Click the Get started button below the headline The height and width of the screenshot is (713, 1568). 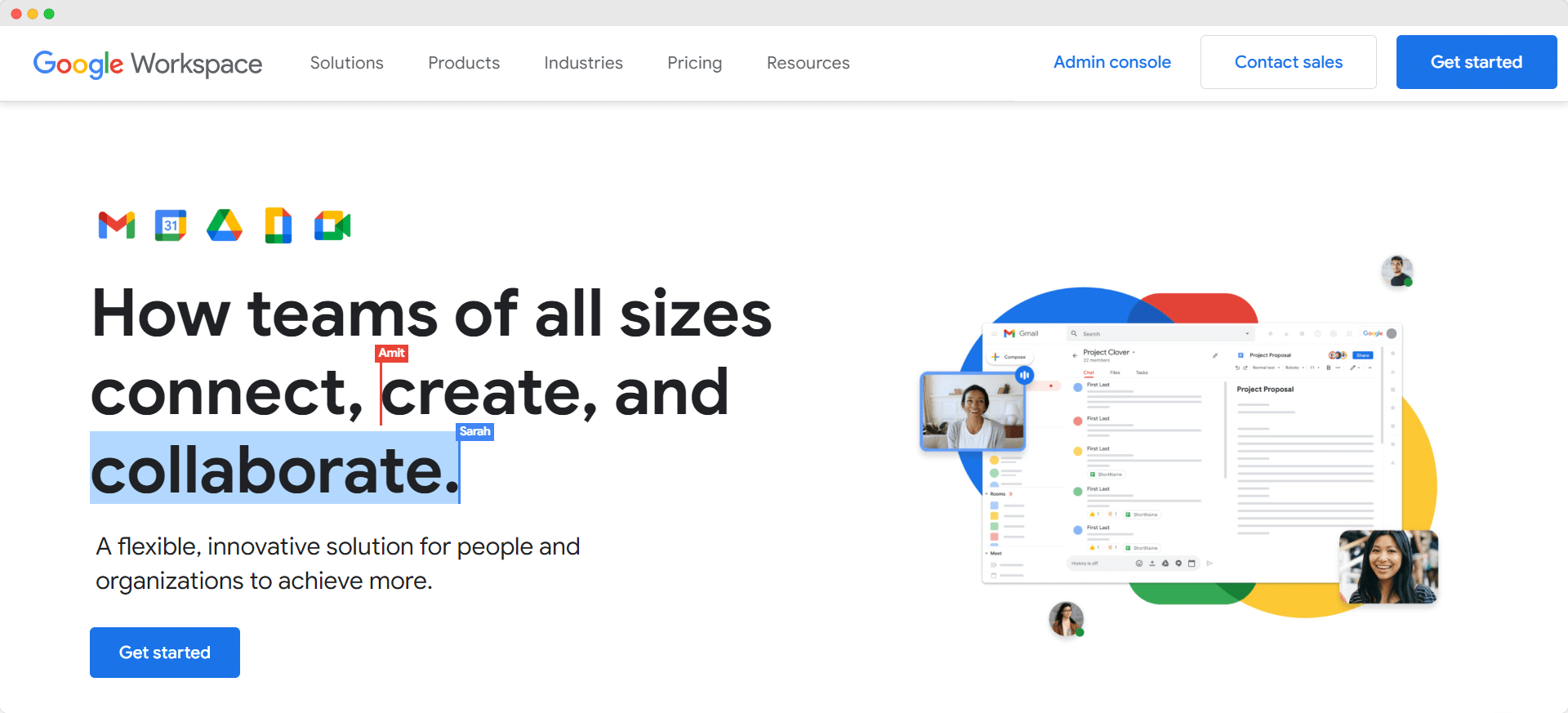tap(165, 652)
